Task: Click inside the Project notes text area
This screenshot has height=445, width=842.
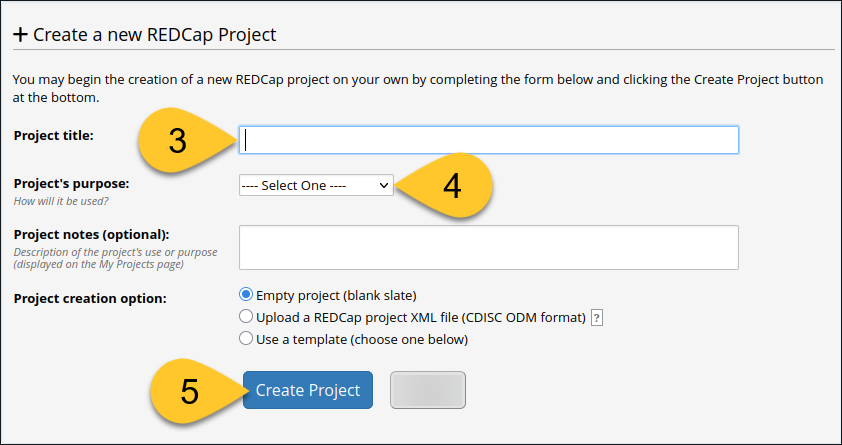Action: click(x=489, y=247)
